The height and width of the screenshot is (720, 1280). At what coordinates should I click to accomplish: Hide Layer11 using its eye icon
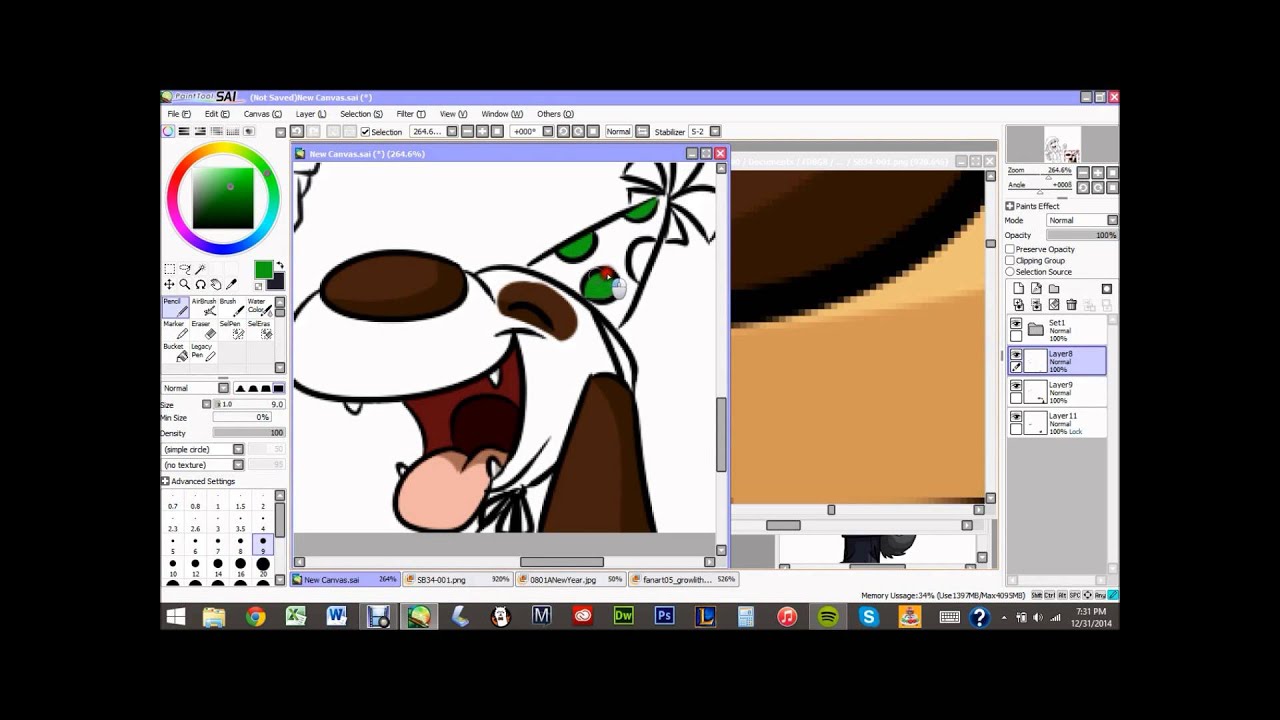click(1016, 416)
